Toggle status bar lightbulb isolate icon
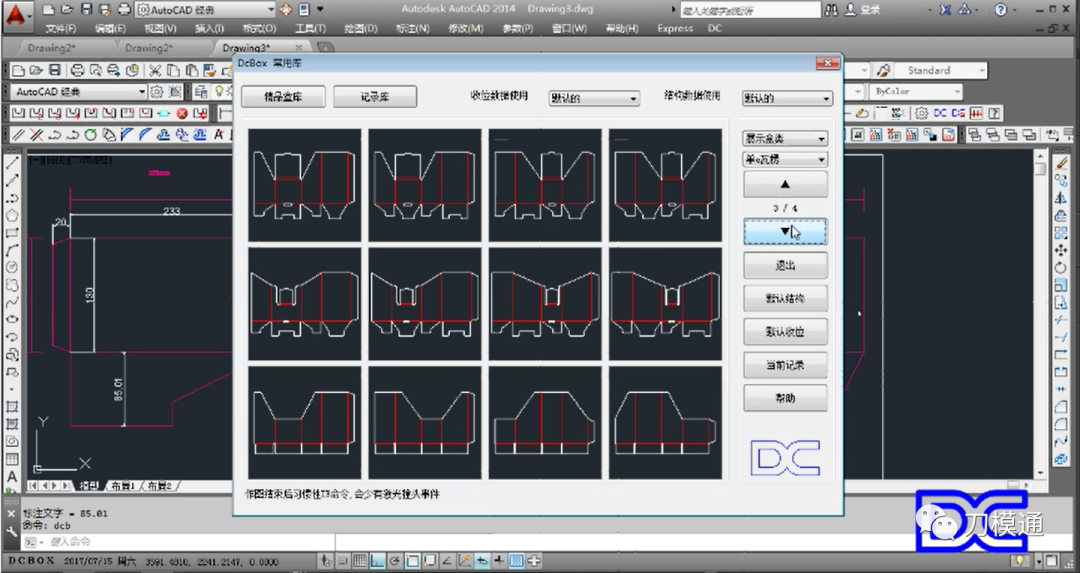1080x573 pixels. 1019,561
